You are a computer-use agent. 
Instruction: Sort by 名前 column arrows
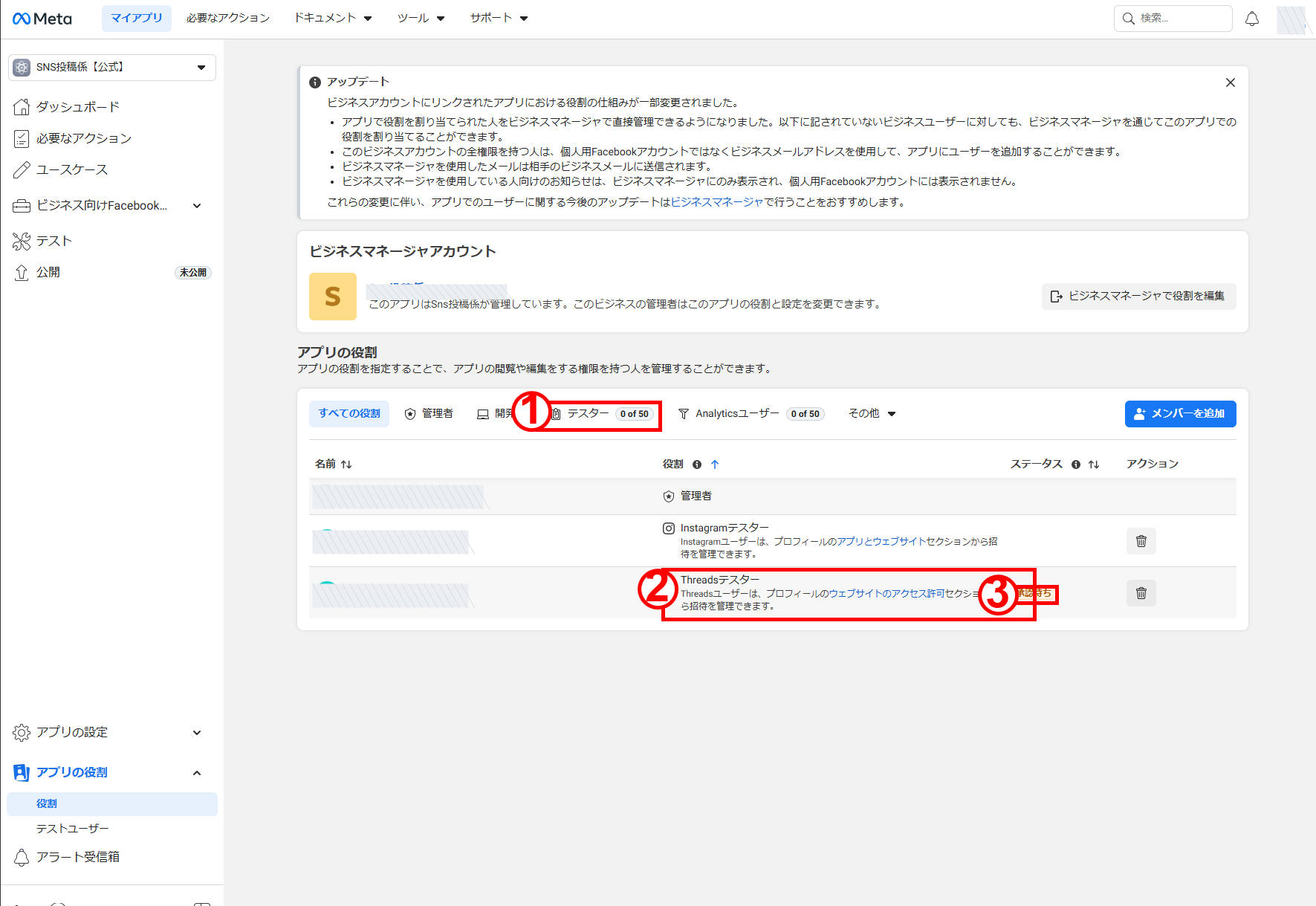click(346, 465)
